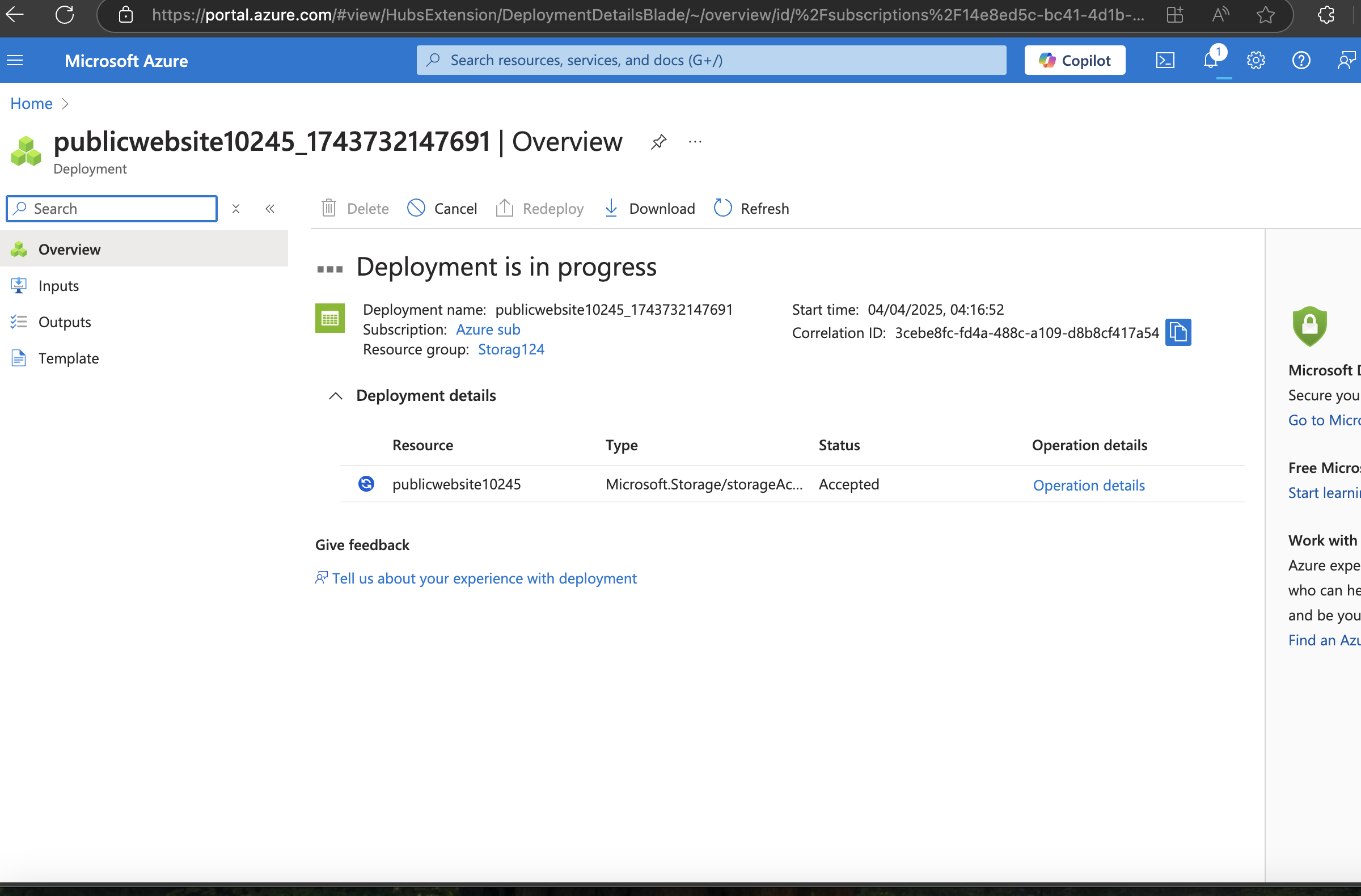This screenshot has height=896, width=1361.
Task: Click the Microsoft.Storage/storageAc... type cell
Action: pos(704,484)
